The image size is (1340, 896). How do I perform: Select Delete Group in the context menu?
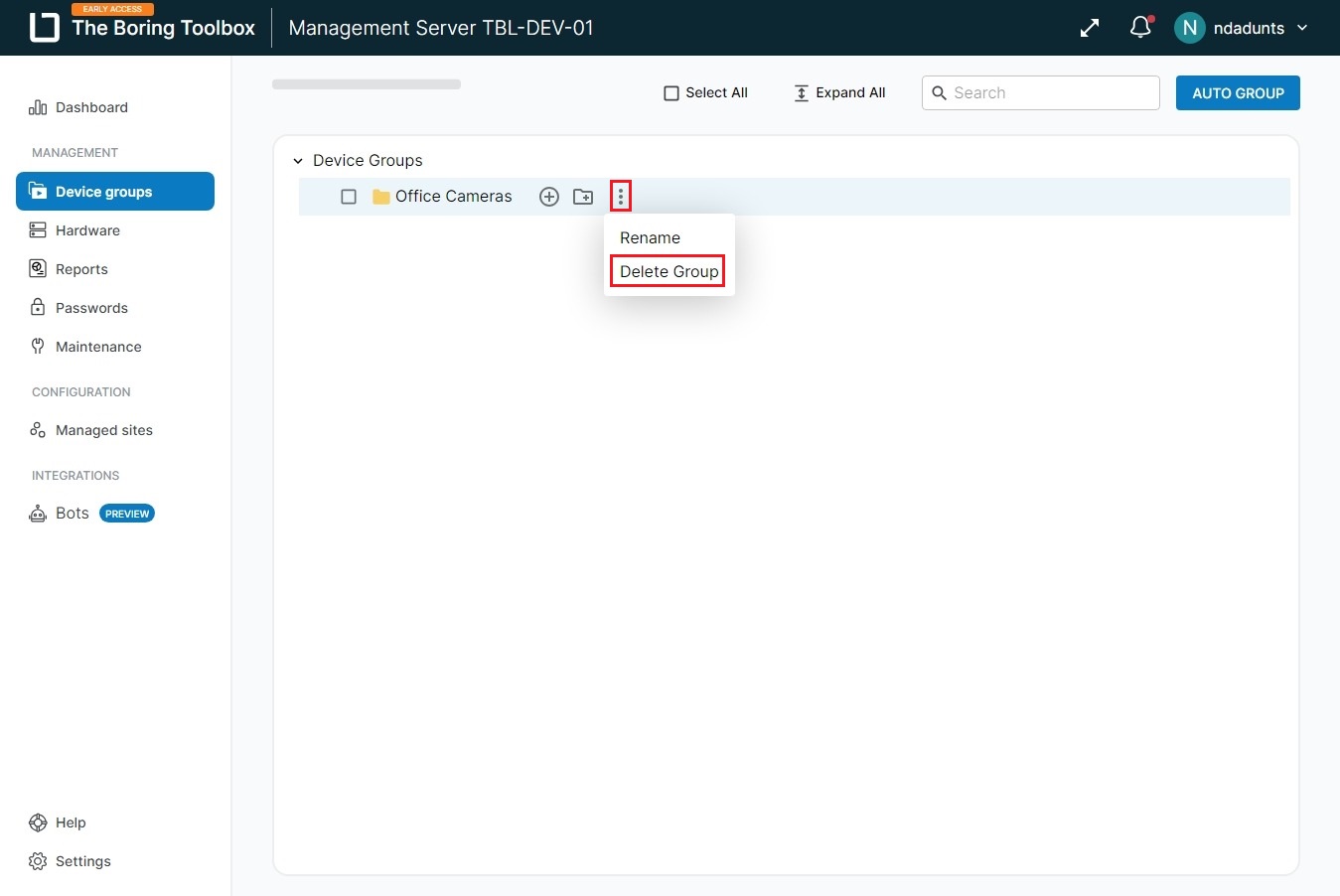pyautogui.click(x=669, y=271)
